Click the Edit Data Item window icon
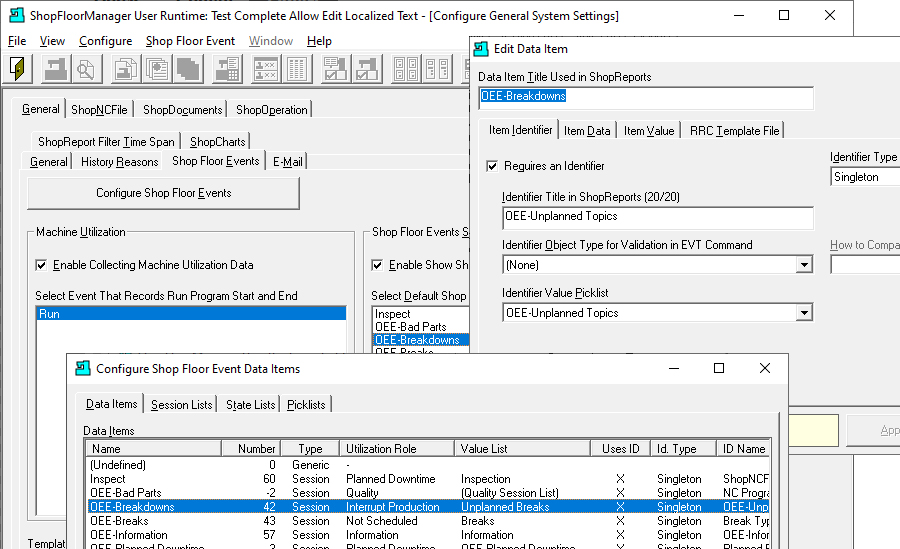This screenshot has height=549, width=900. point(481,49)
